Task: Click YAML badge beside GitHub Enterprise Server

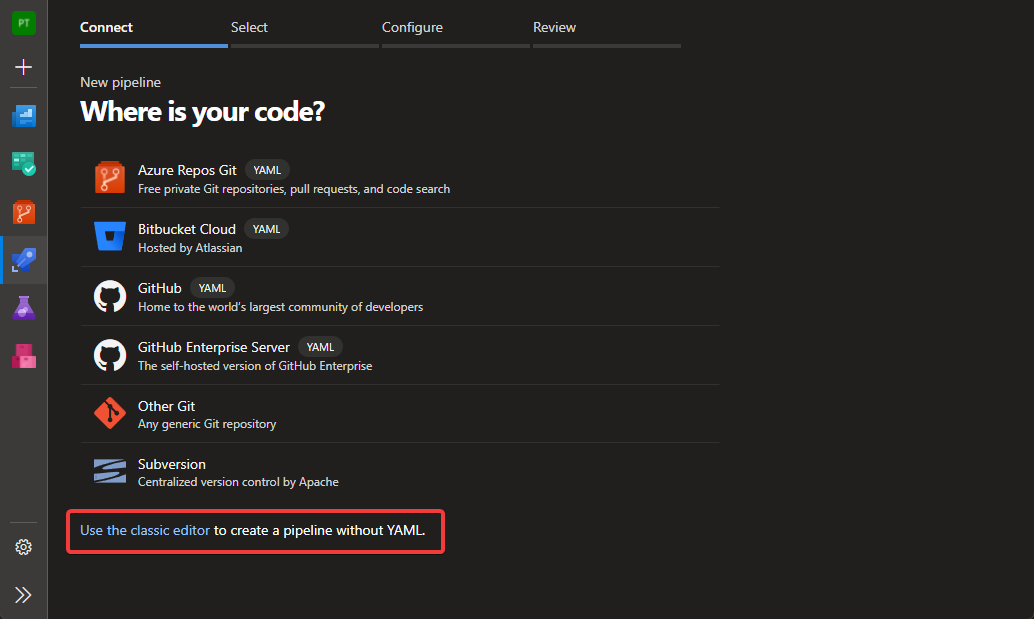Action: (x=320, y=347)
